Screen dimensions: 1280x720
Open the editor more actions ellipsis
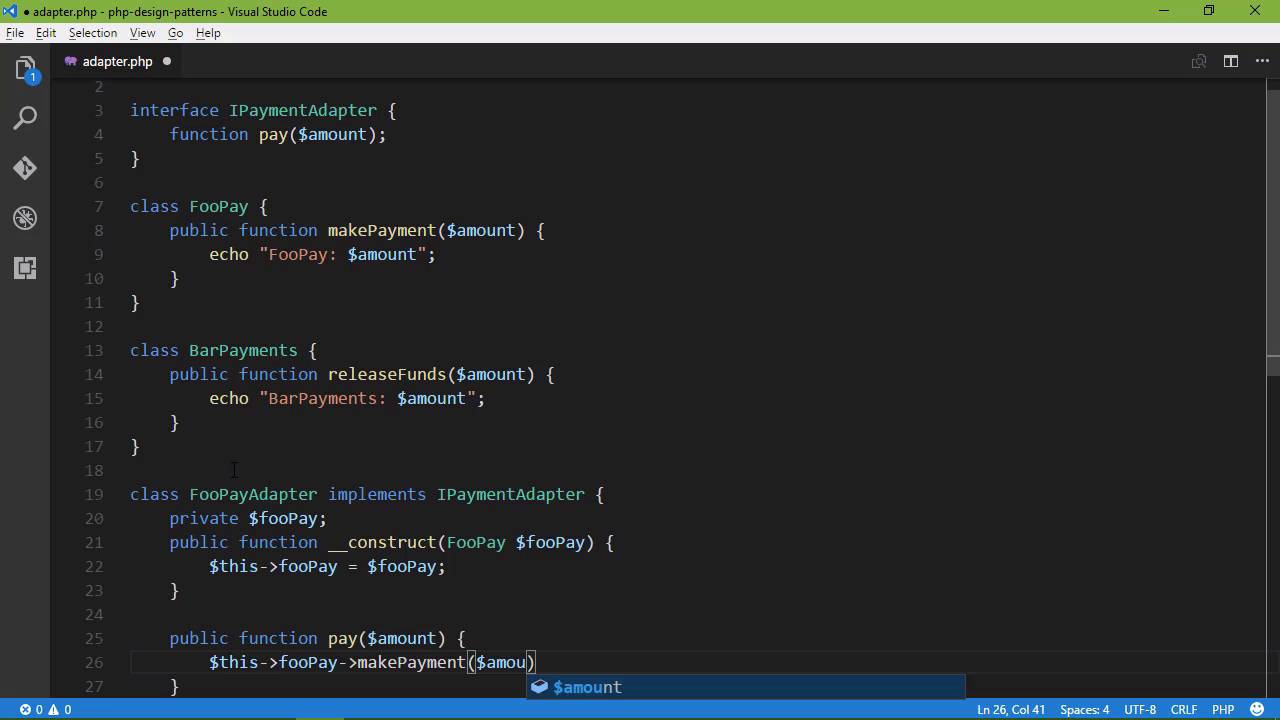(1262, 61)
